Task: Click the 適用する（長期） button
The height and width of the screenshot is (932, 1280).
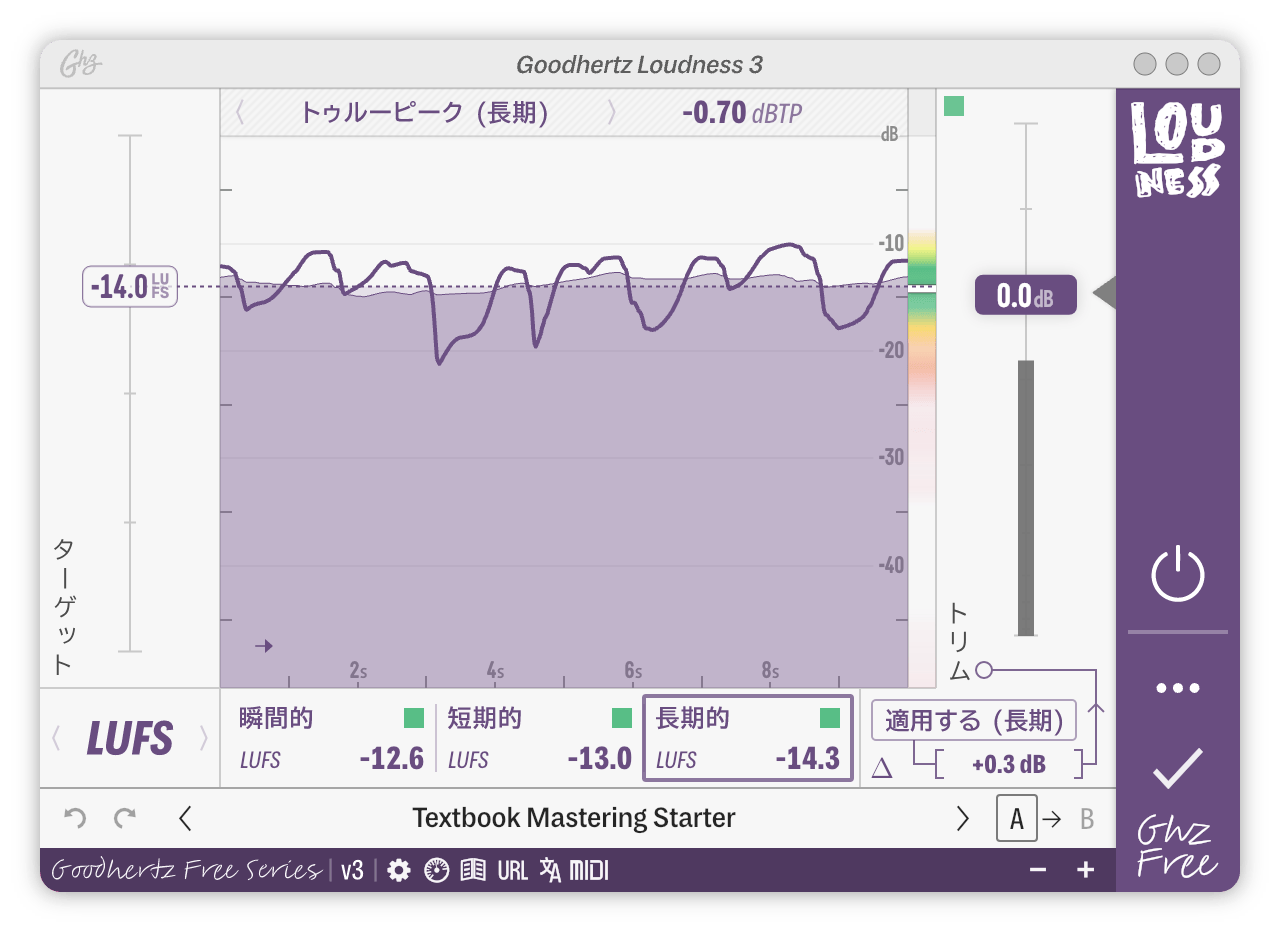Action: click(974, 720)
